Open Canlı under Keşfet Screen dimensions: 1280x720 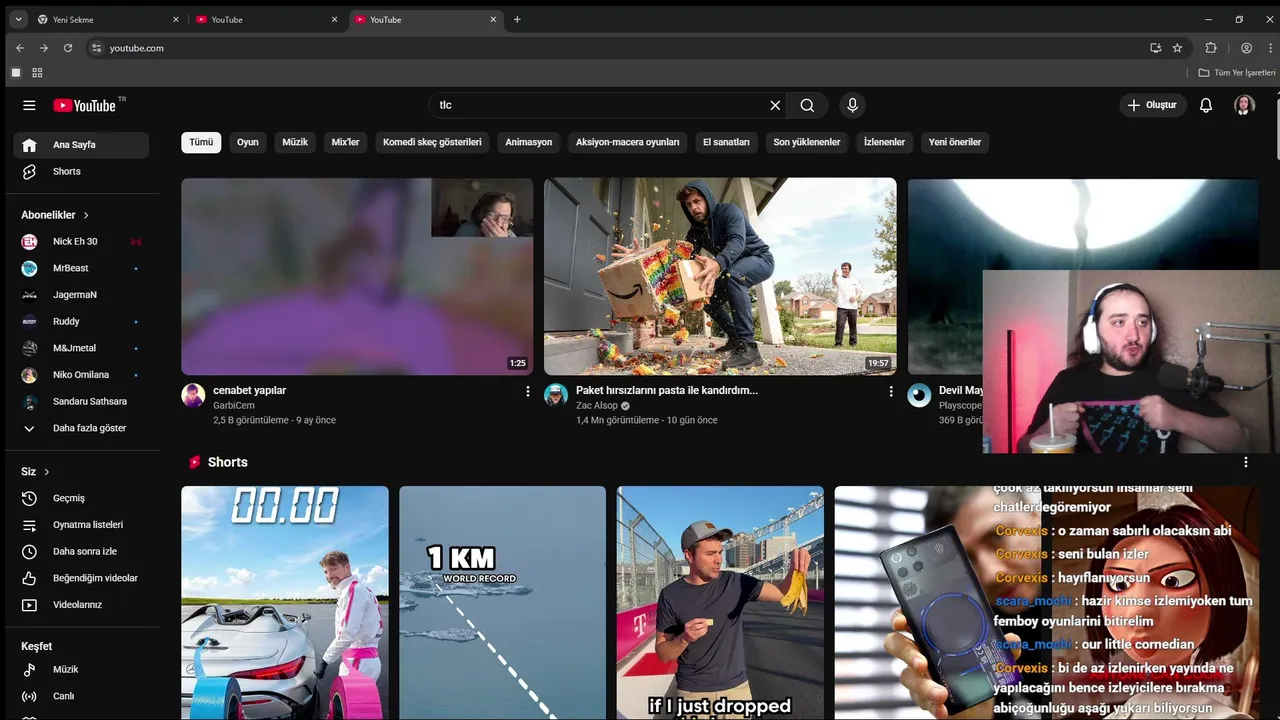point(81,696)
